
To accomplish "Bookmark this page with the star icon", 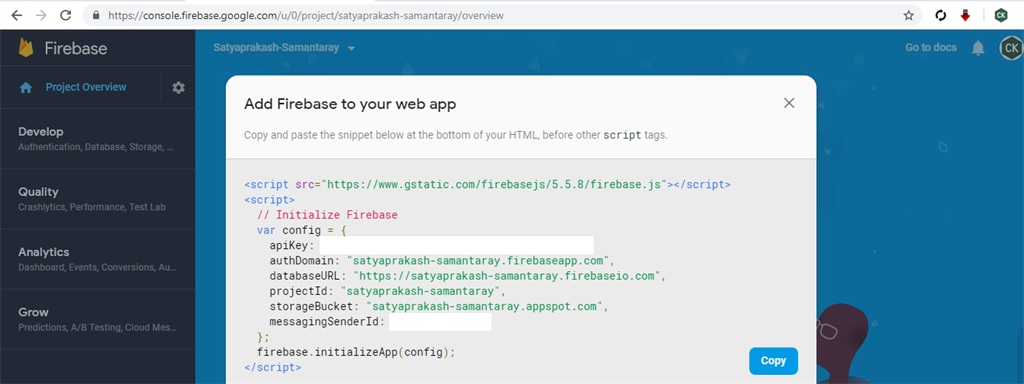I will coord(908,15).
